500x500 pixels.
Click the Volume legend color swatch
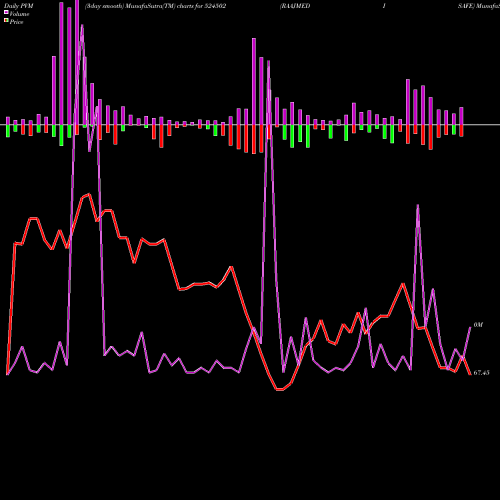[x=6, y=12]
